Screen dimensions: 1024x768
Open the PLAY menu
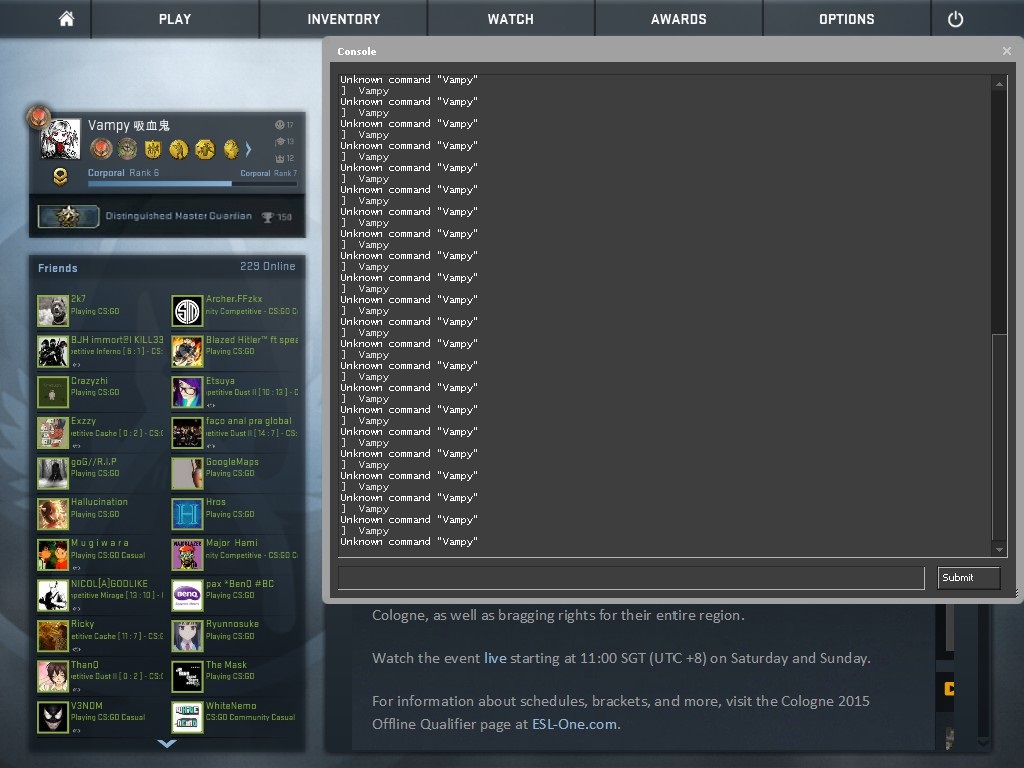click(175, 19)
